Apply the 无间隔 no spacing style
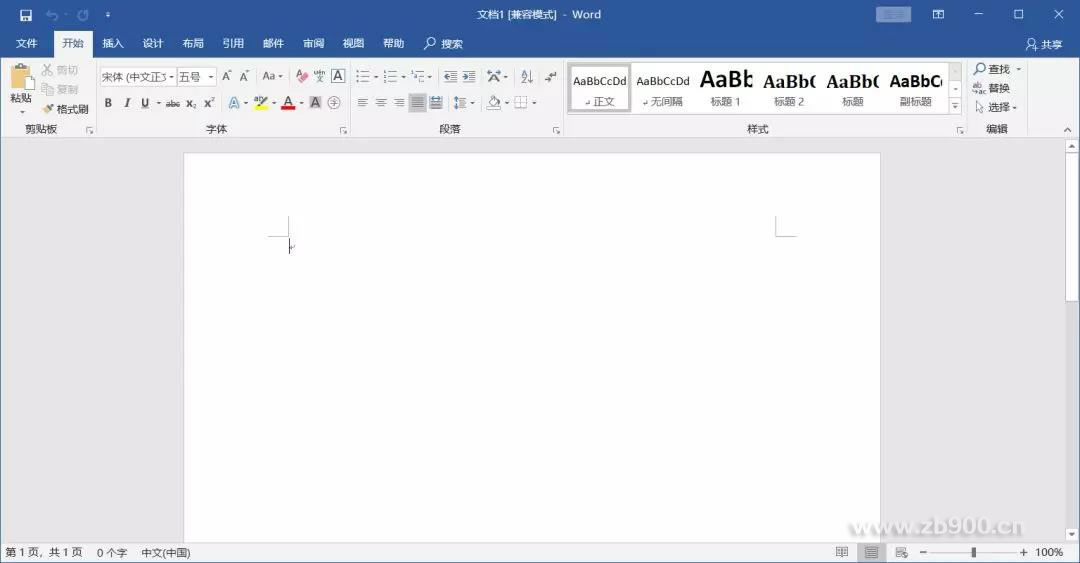Viewport: 1080px width, 563px height. point(663,88)
